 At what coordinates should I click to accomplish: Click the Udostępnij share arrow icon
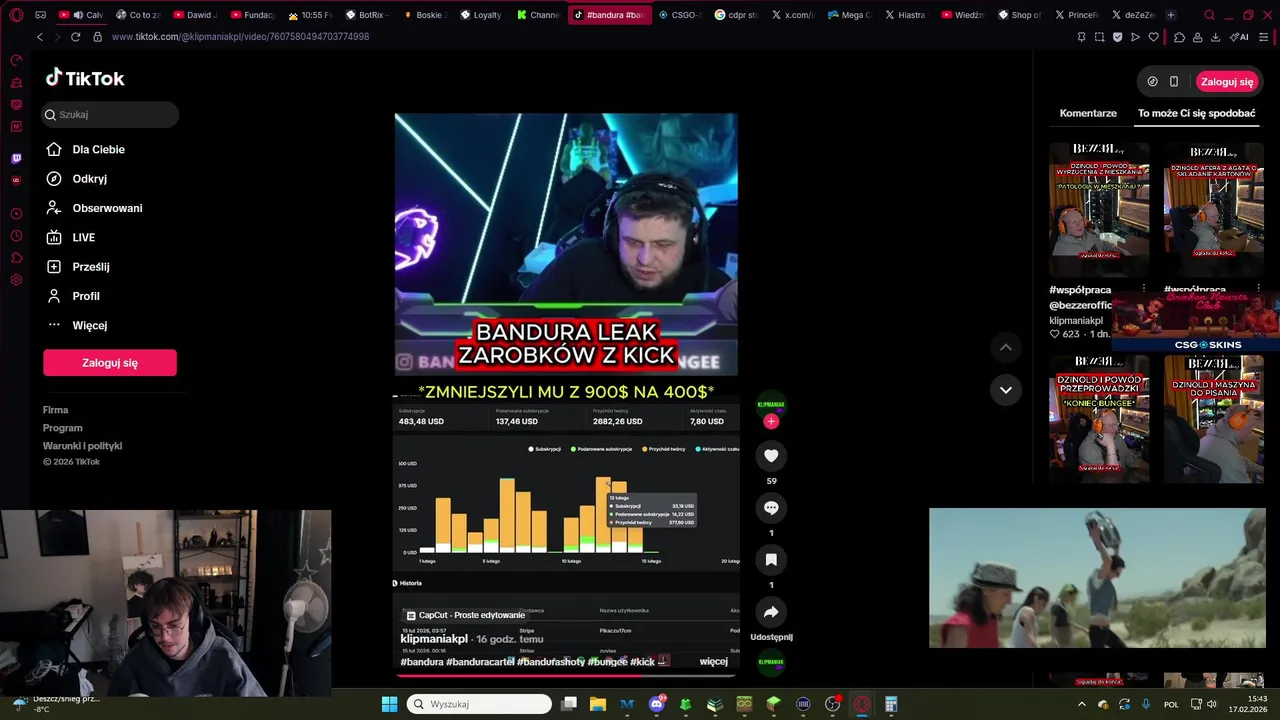pos(771,612)
